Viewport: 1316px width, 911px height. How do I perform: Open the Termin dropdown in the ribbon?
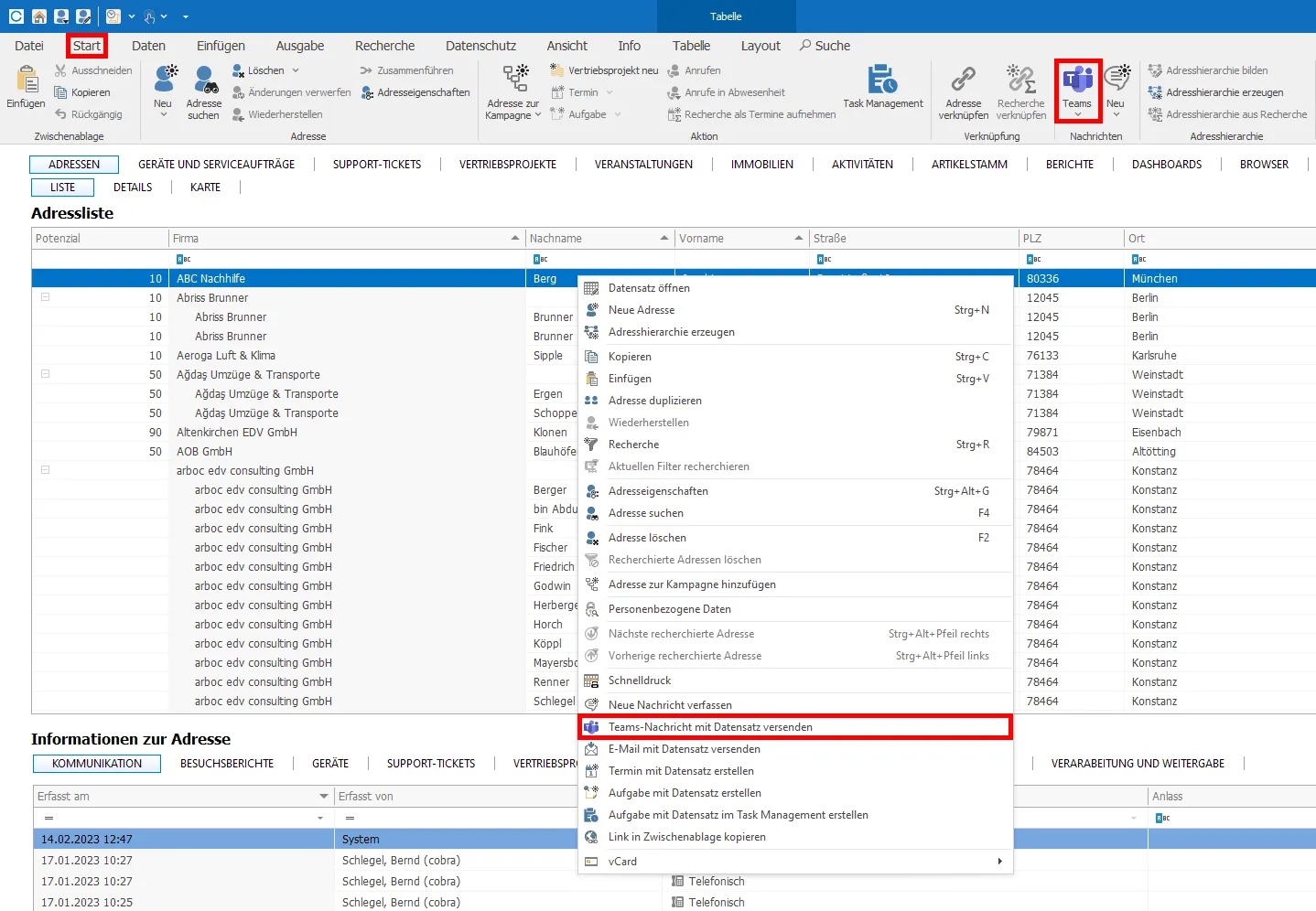tap(609, 92)
